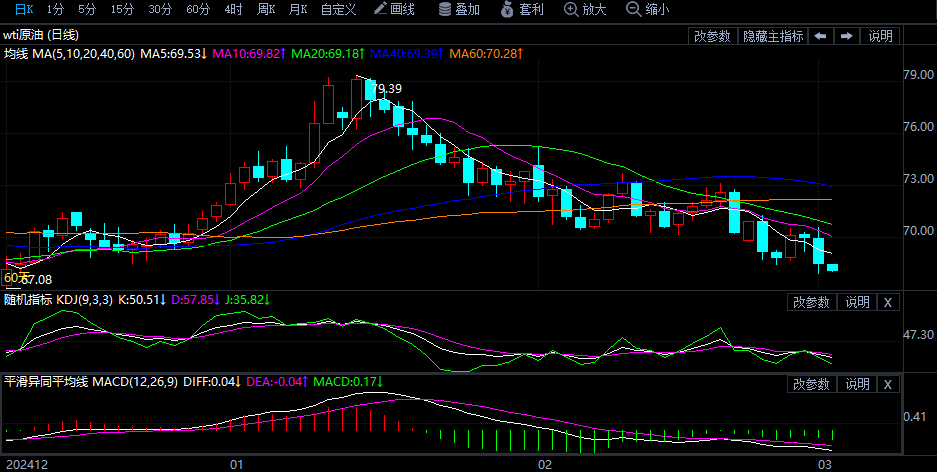Click the 79.39 peak price marker

coord(385,89)
